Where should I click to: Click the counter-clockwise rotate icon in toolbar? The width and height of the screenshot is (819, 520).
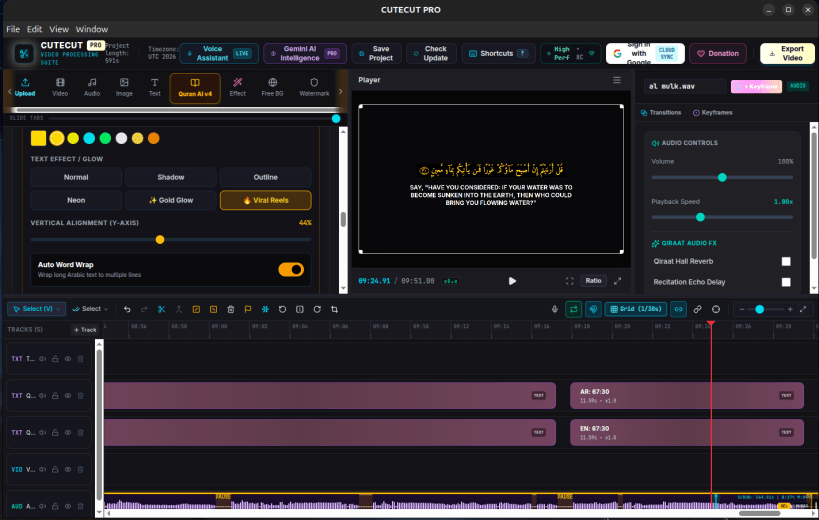pos(282,309)
